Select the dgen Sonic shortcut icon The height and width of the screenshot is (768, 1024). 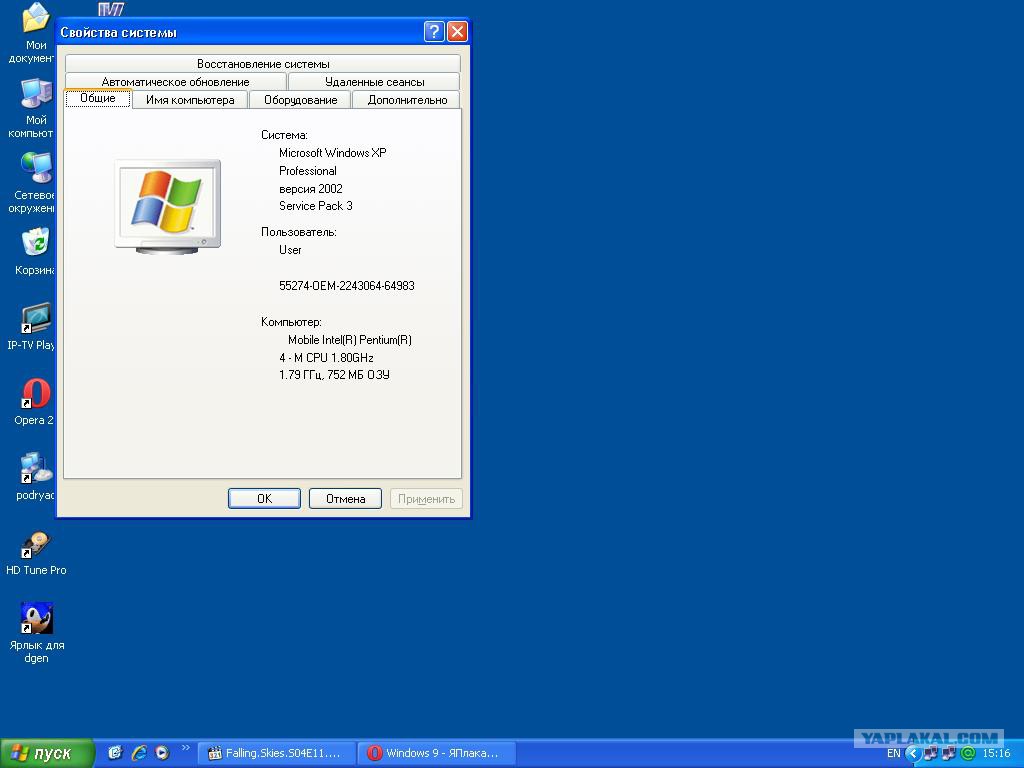point(36,618)
